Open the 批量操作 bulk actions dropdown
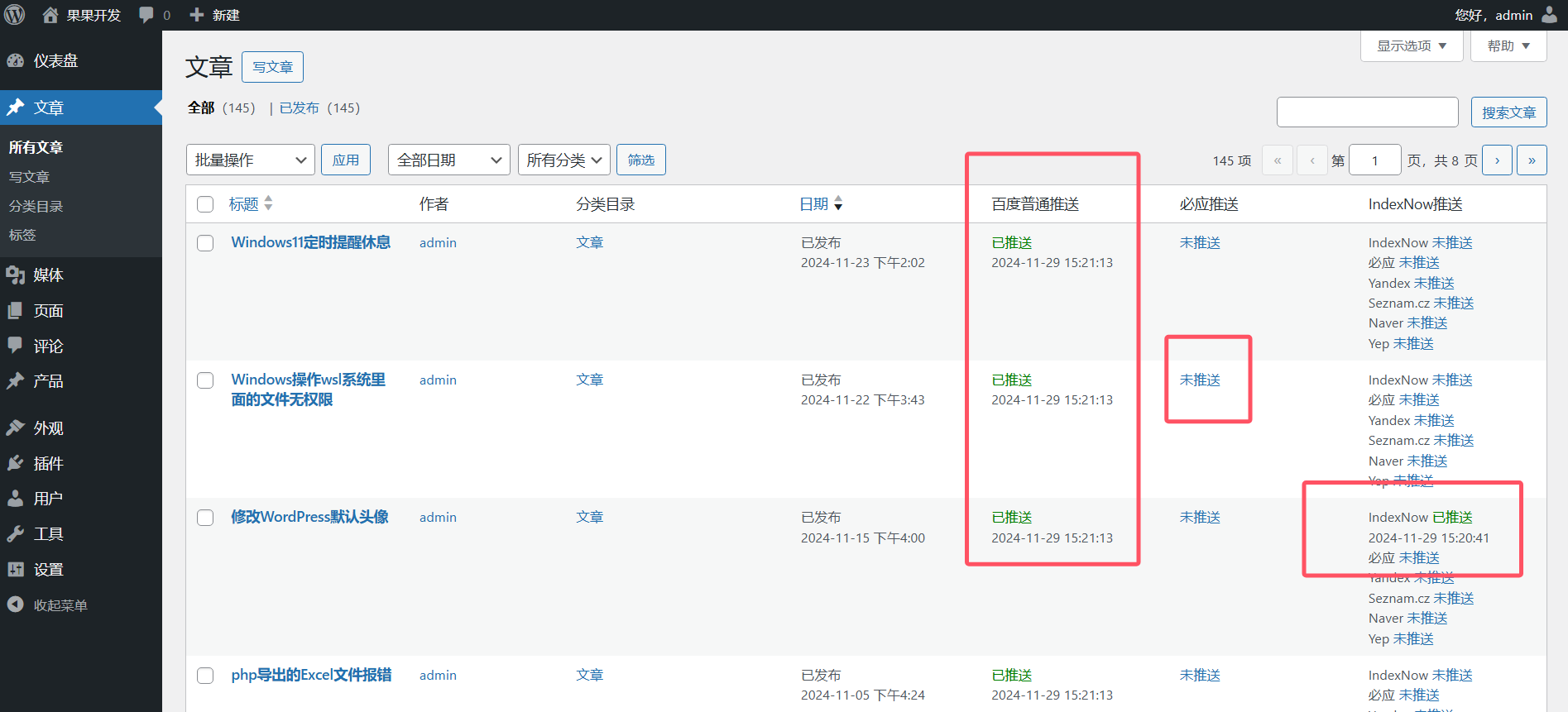Image resolution: width=1568 pixels, height=712 pixels. pos(251,160)
